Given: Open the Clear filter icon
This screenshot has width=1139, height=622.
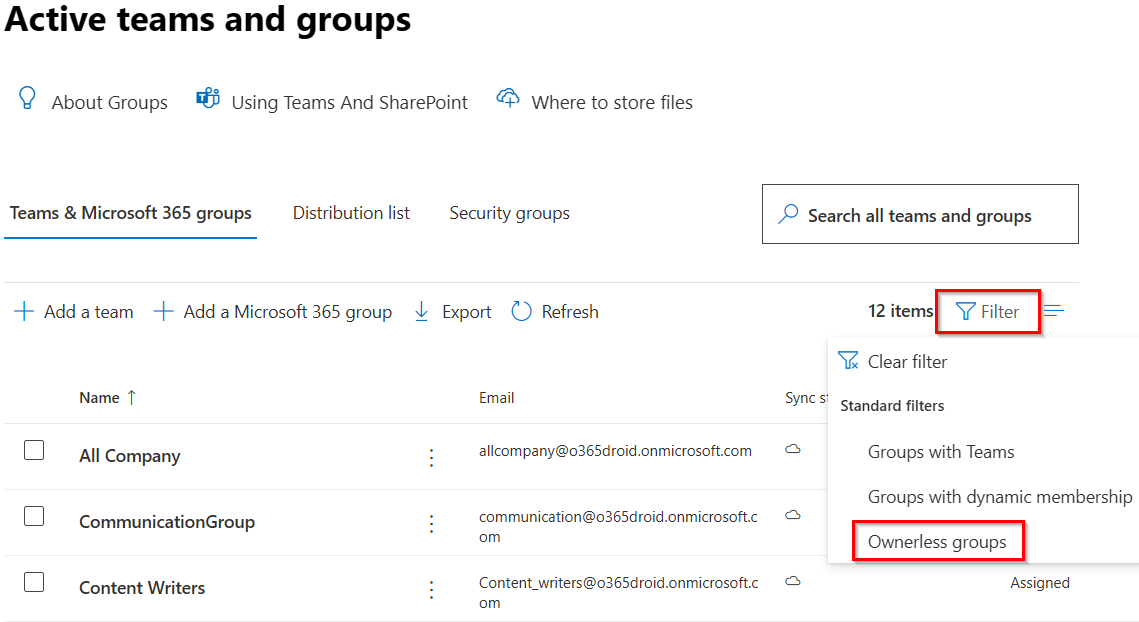Looking at the screenshot, I should (849, 361).
